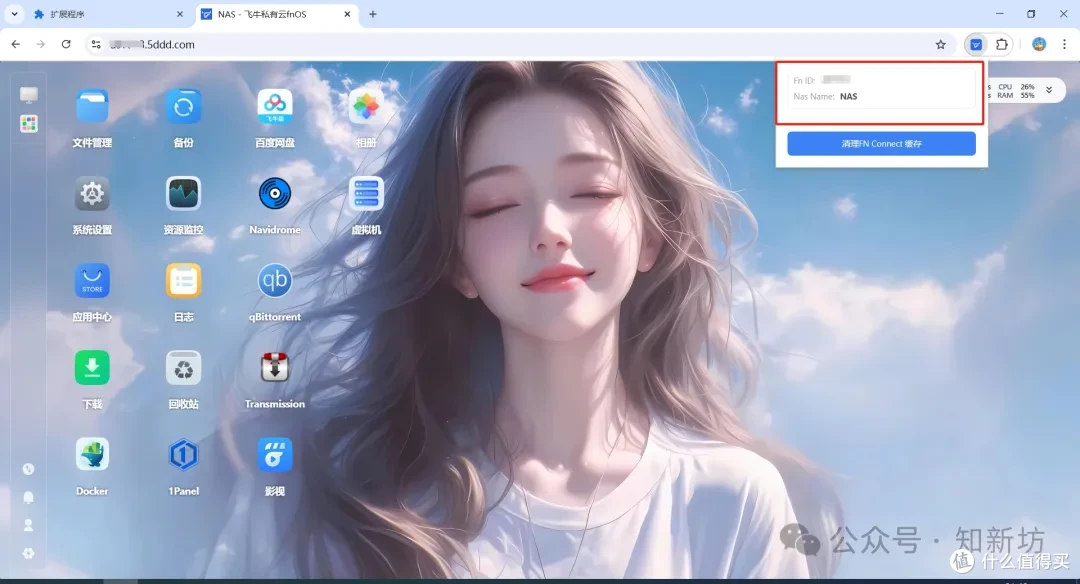Open the Navidrome music app
The image size is (1080, 584).
[275, 194]
